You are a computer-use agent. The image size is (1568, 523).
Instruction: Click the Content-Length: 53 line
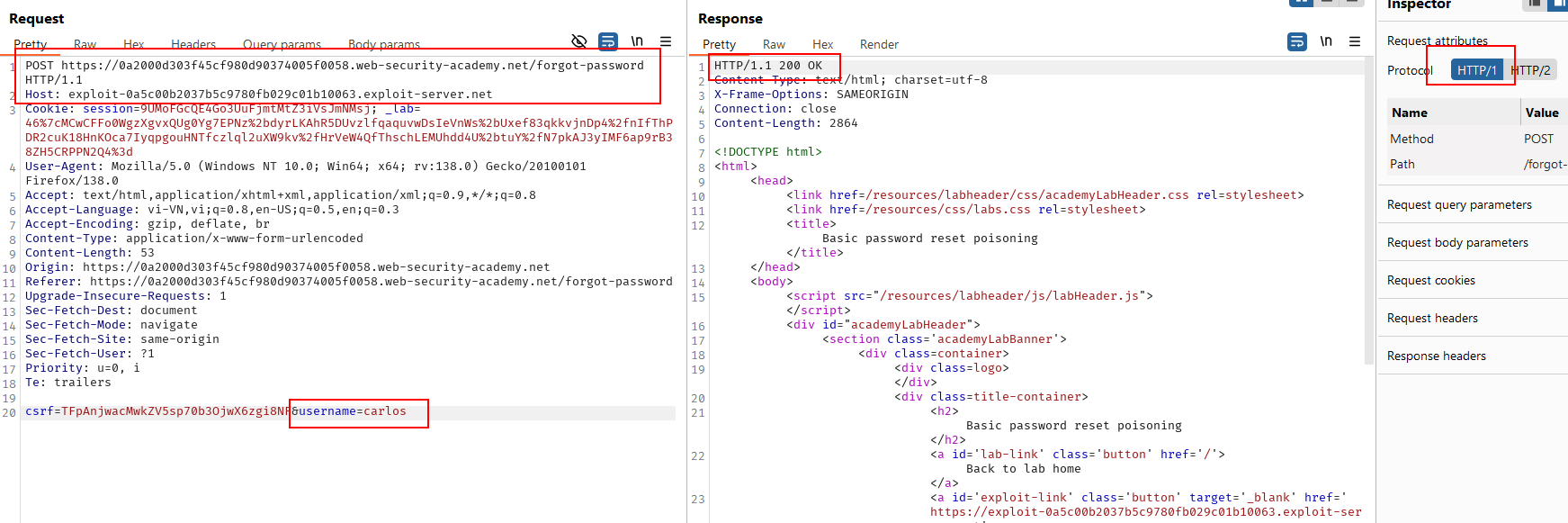[90, 252]
